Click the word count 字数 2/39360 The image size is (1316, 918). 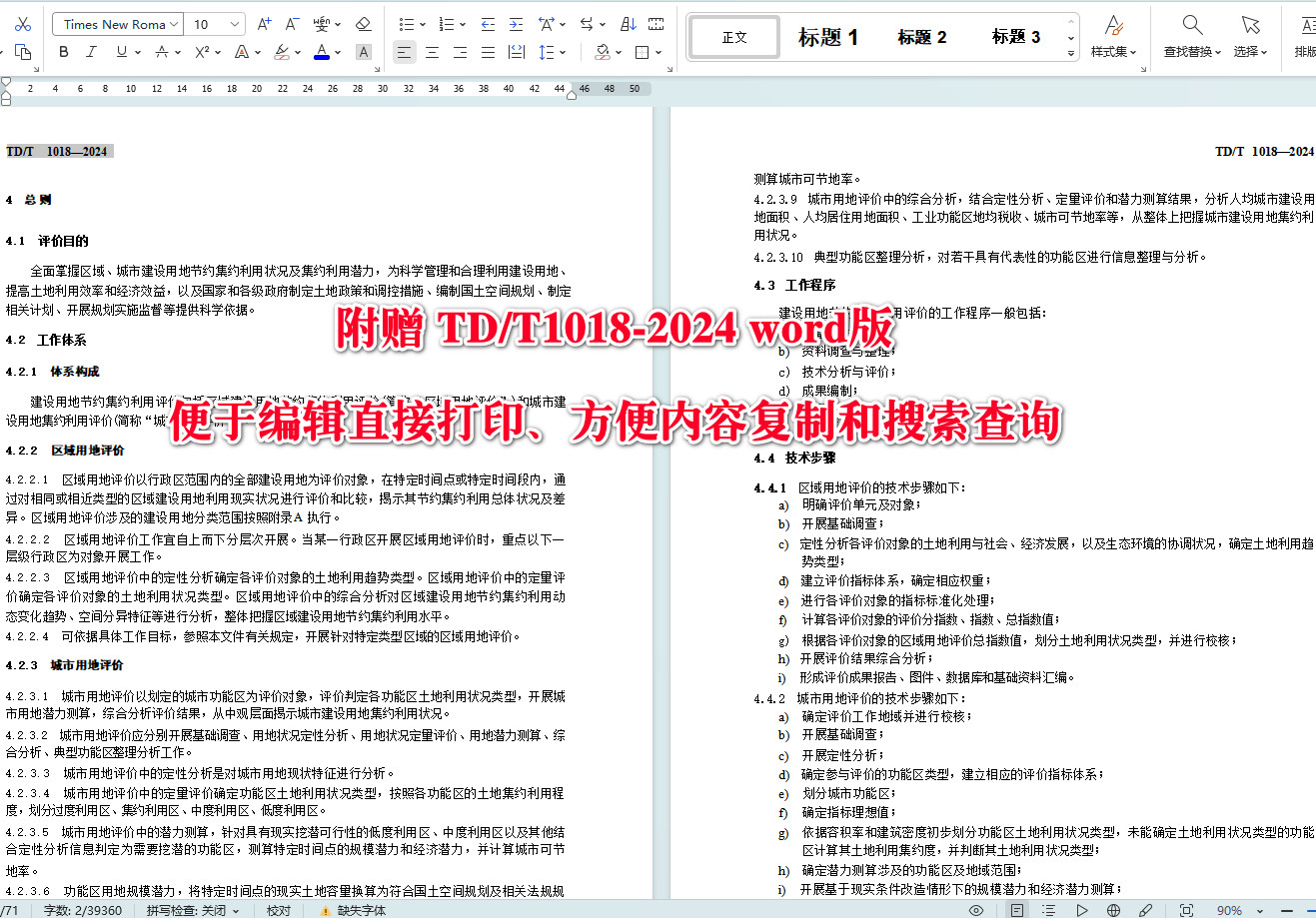click(x=83, y=910)
